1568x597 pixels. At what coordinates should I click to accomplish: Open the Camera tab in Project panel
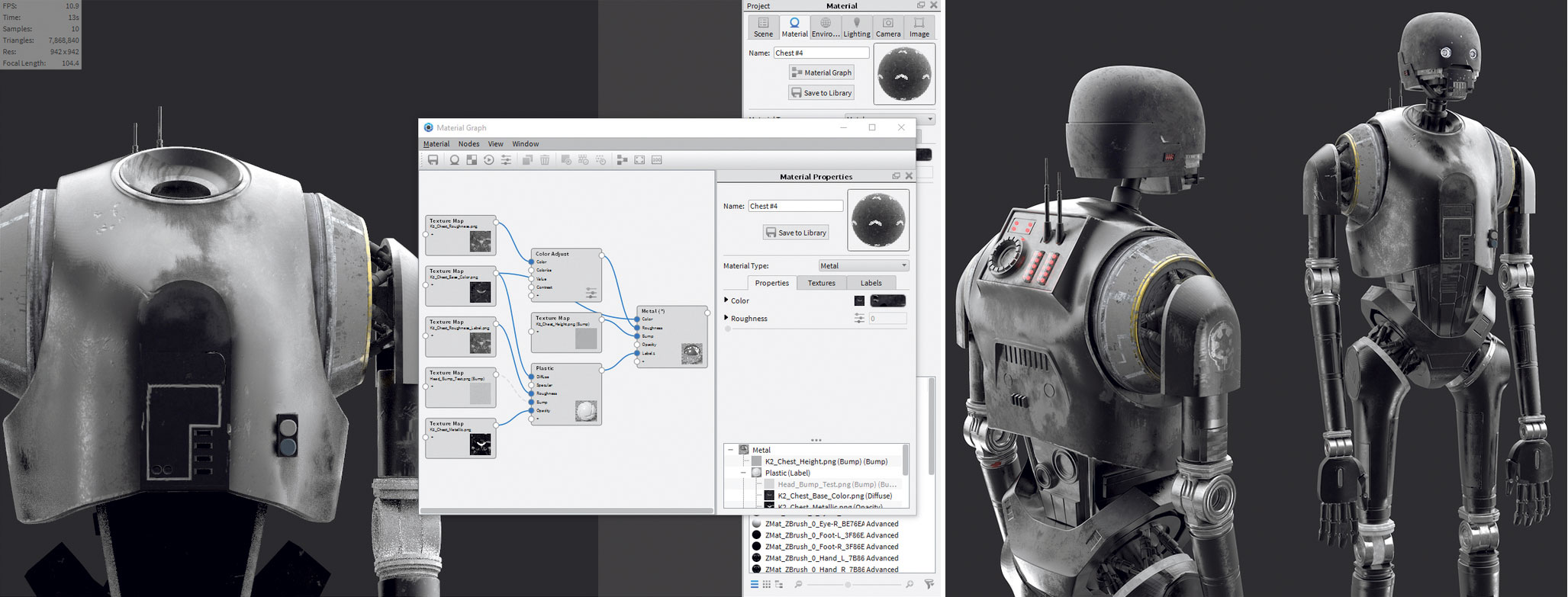(888, 27)
